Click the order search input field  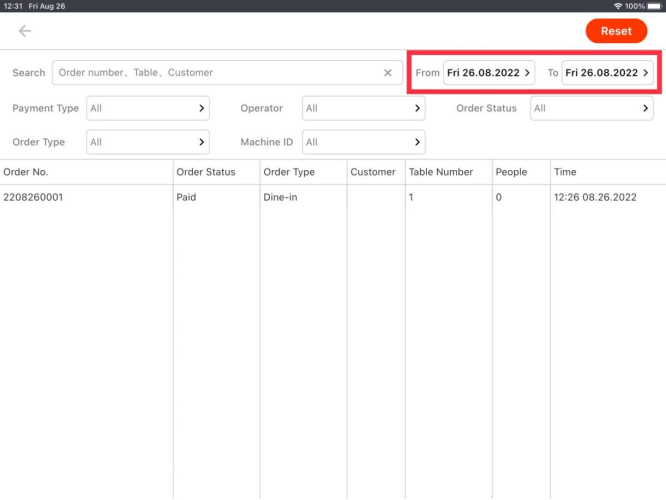click(215, 73)
